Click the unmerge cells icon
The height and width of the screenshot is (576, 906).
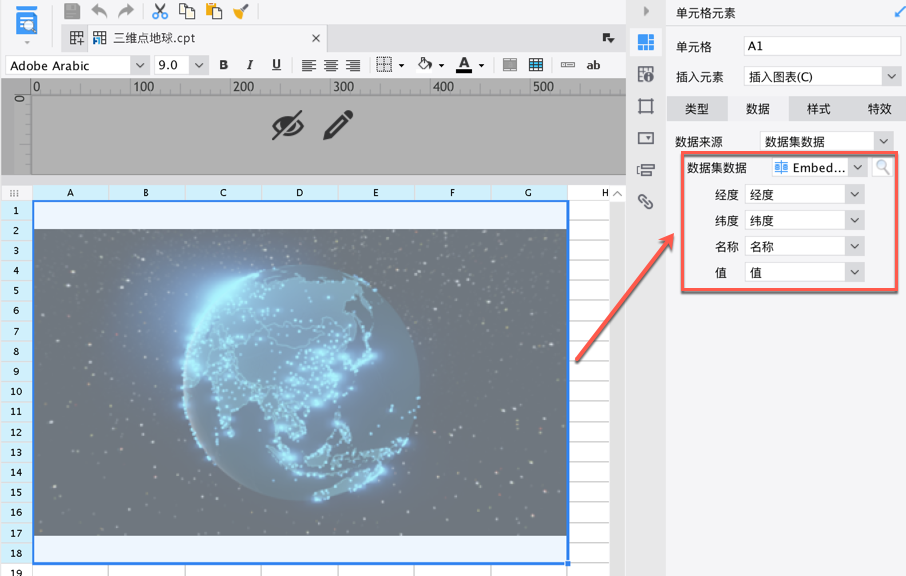tap(536, 65)
